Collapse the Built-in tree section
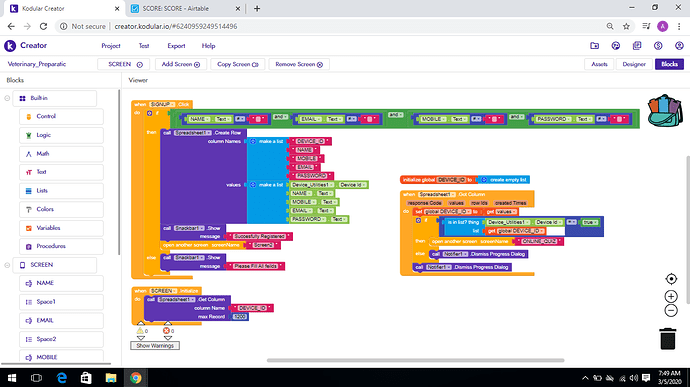 [7, 98]
